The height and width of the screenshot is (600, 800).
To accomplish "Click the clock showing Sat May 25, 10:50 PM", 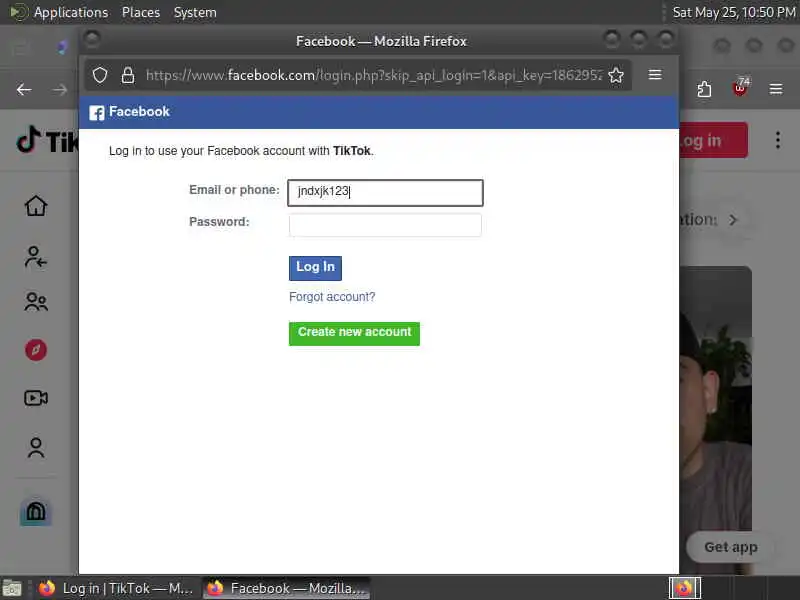I will tap(734, 12).
